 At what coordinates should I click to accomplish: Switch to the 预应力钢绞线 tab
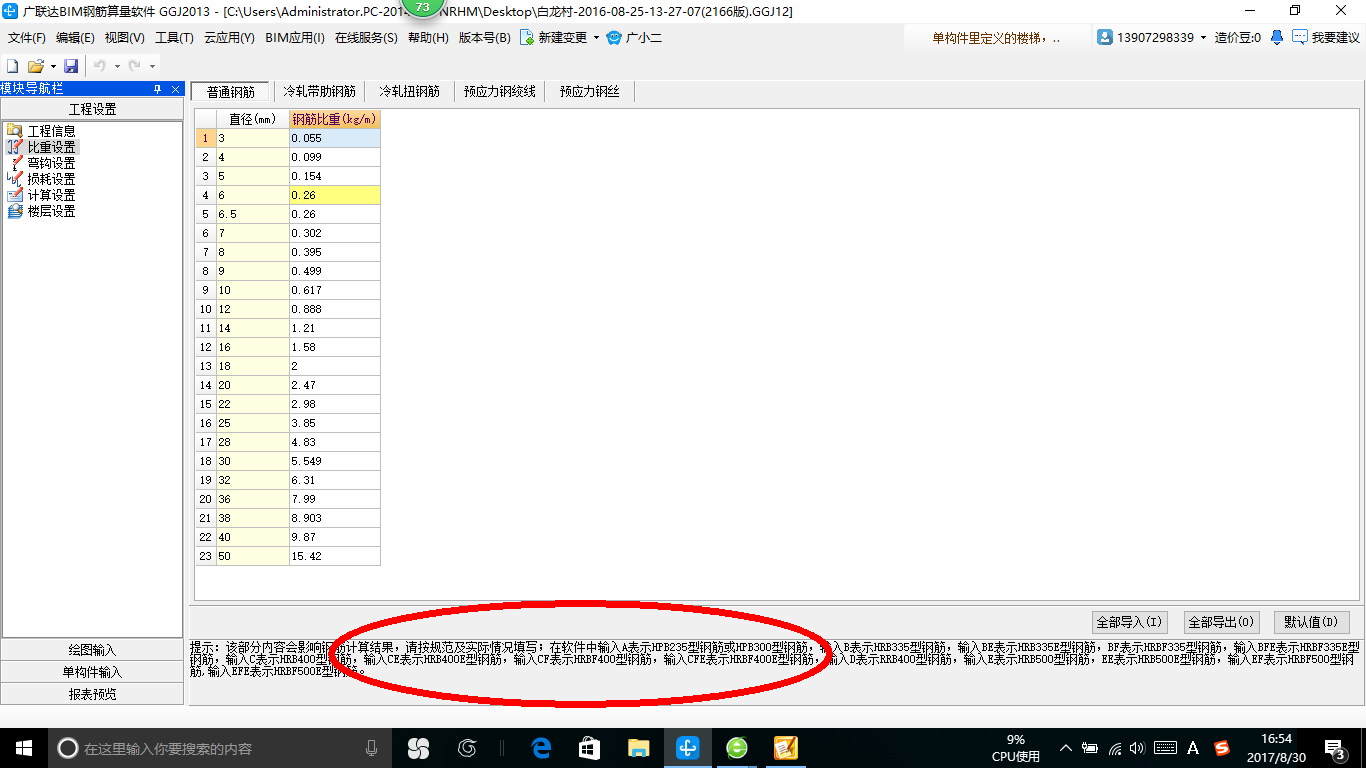(499, 92)
